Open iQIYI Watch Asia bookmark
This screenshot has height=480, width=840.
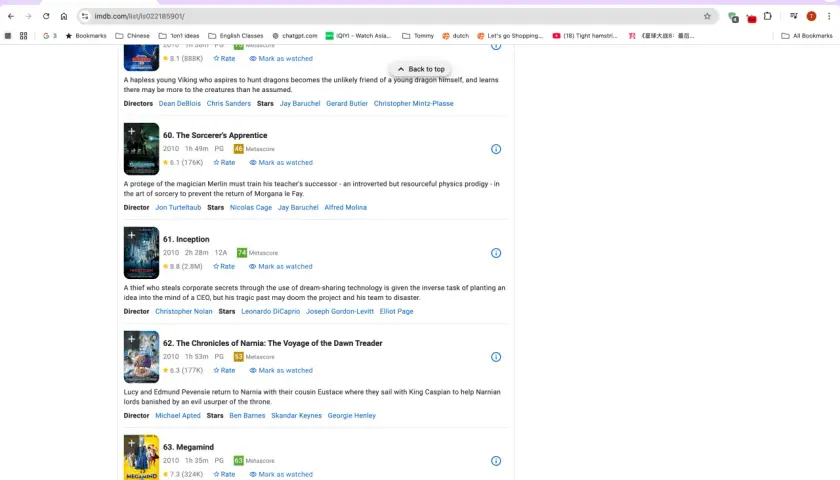358,35
